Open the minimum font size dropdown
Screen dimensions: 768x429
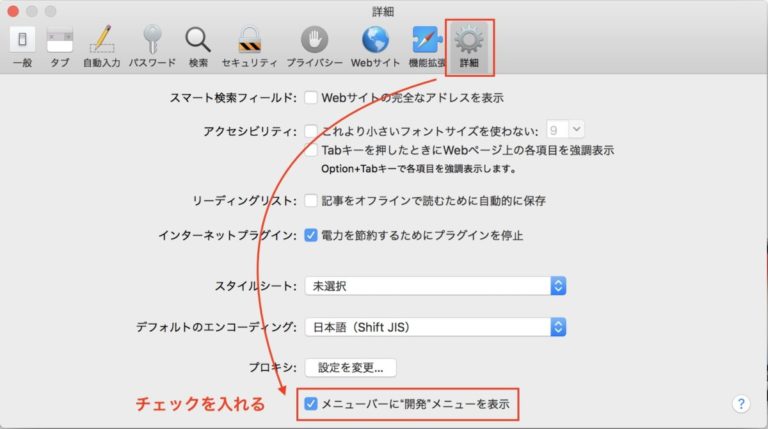click(565, 129)
